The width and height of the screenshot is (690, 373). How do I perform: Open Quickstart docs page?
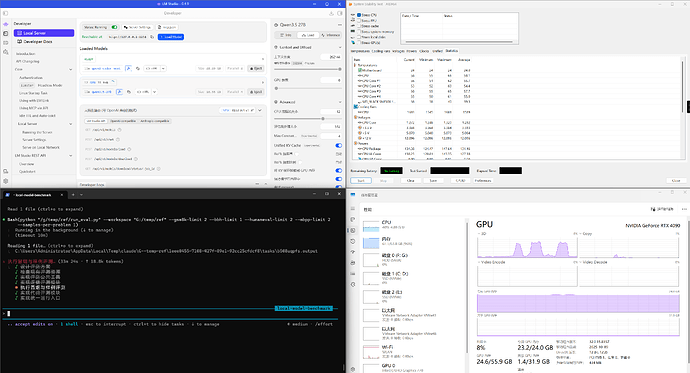pyautogui.click(x=27, y=172)
